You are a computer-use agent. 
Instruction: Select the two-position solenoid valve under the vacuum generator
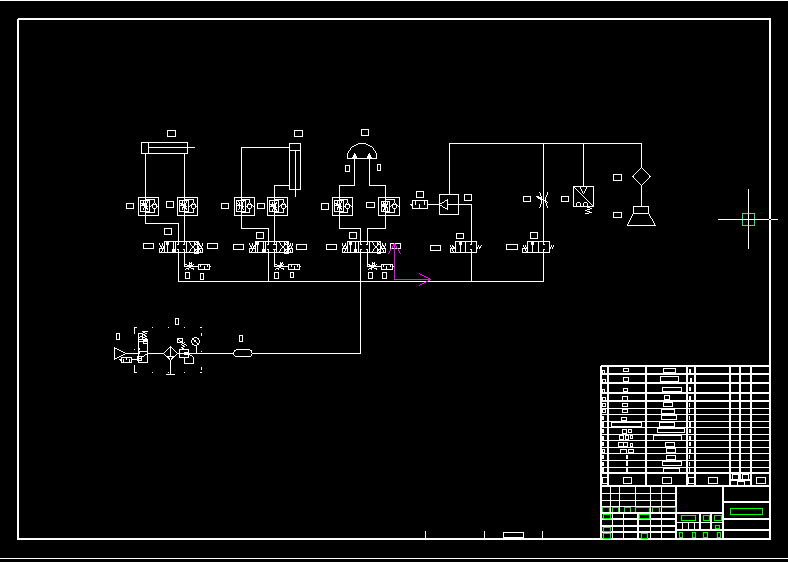[465, 247]
